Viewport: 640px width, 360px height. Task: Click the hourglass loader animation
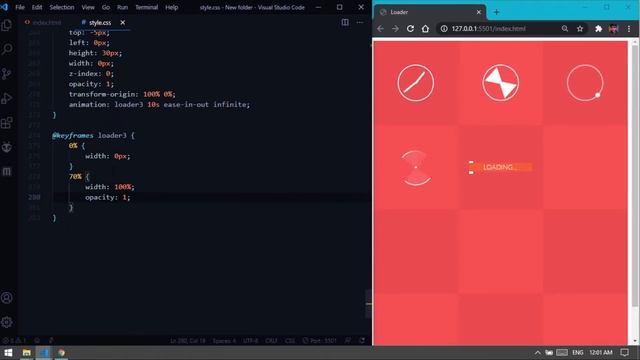pos(500,83)
